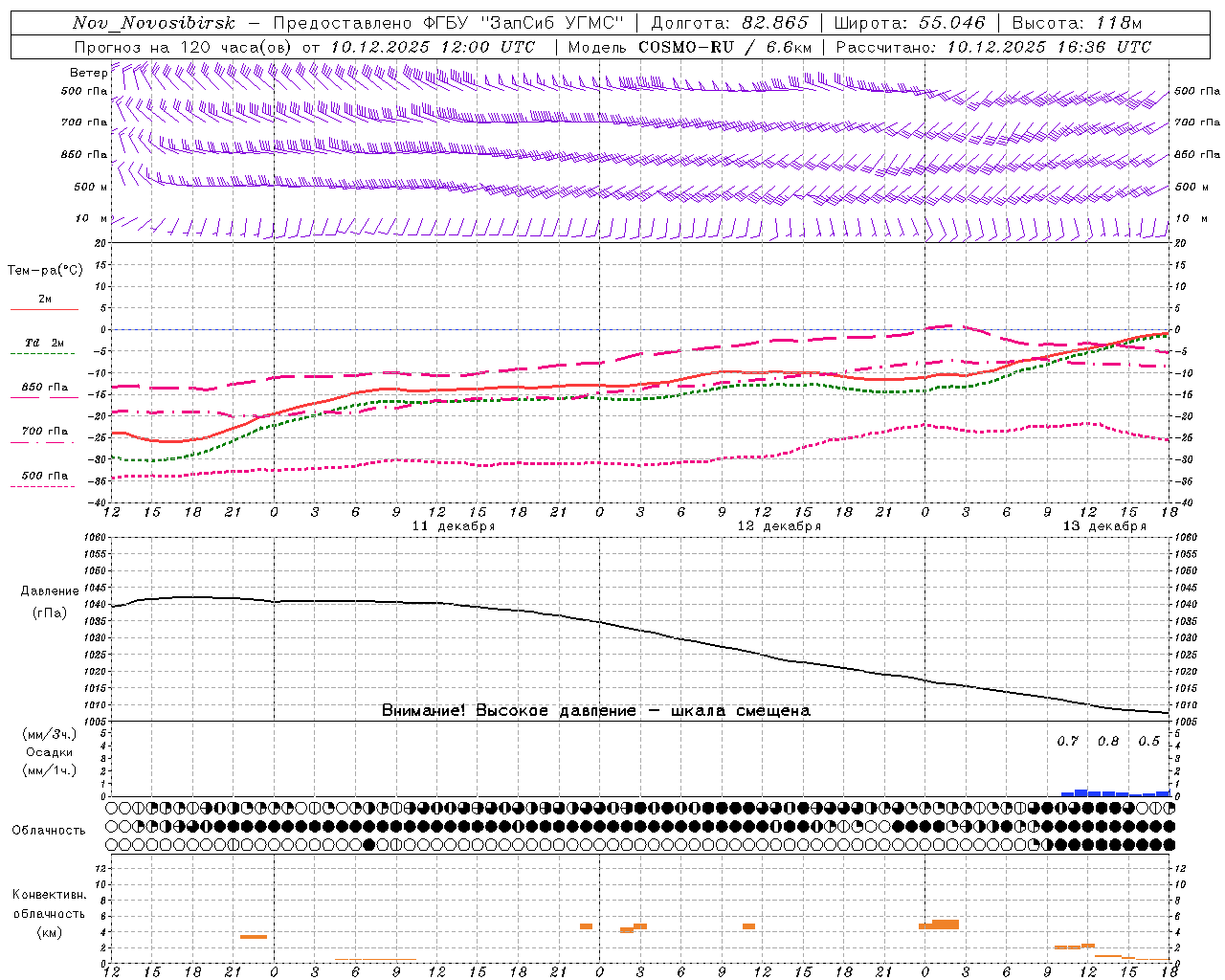The height and width of the screenshot is (980, 1225).
Task: Click the Тем-ра(°C) axis label
Action: click(45, 271)
